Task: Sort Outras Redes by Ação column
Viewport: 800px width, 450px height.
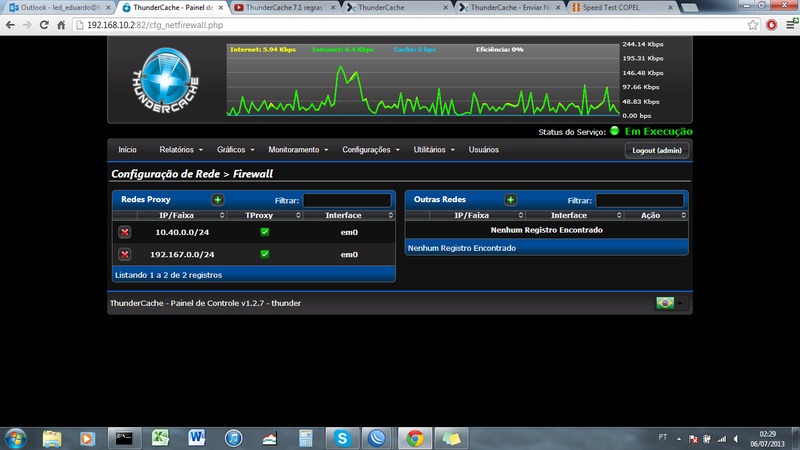Action: [x=656, y=215]
